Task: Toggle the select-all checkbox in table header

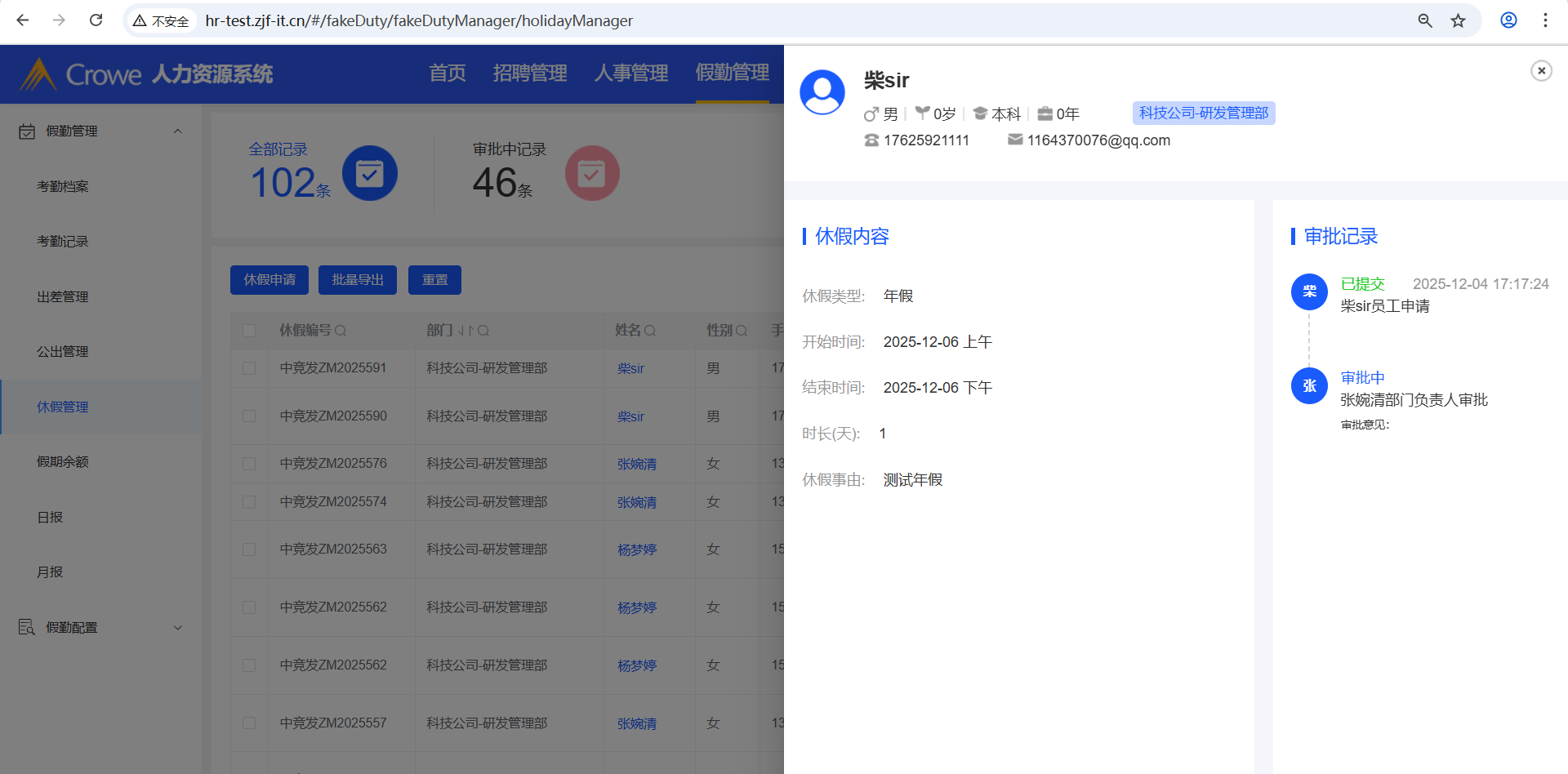Action: (x=249, y=331)
